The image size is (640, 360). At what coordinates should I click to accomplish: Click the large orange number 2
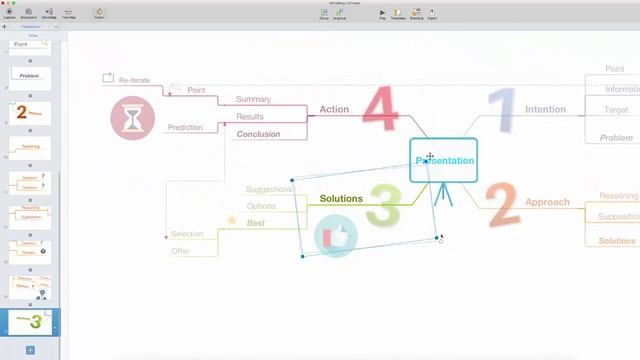pos(503,205)
